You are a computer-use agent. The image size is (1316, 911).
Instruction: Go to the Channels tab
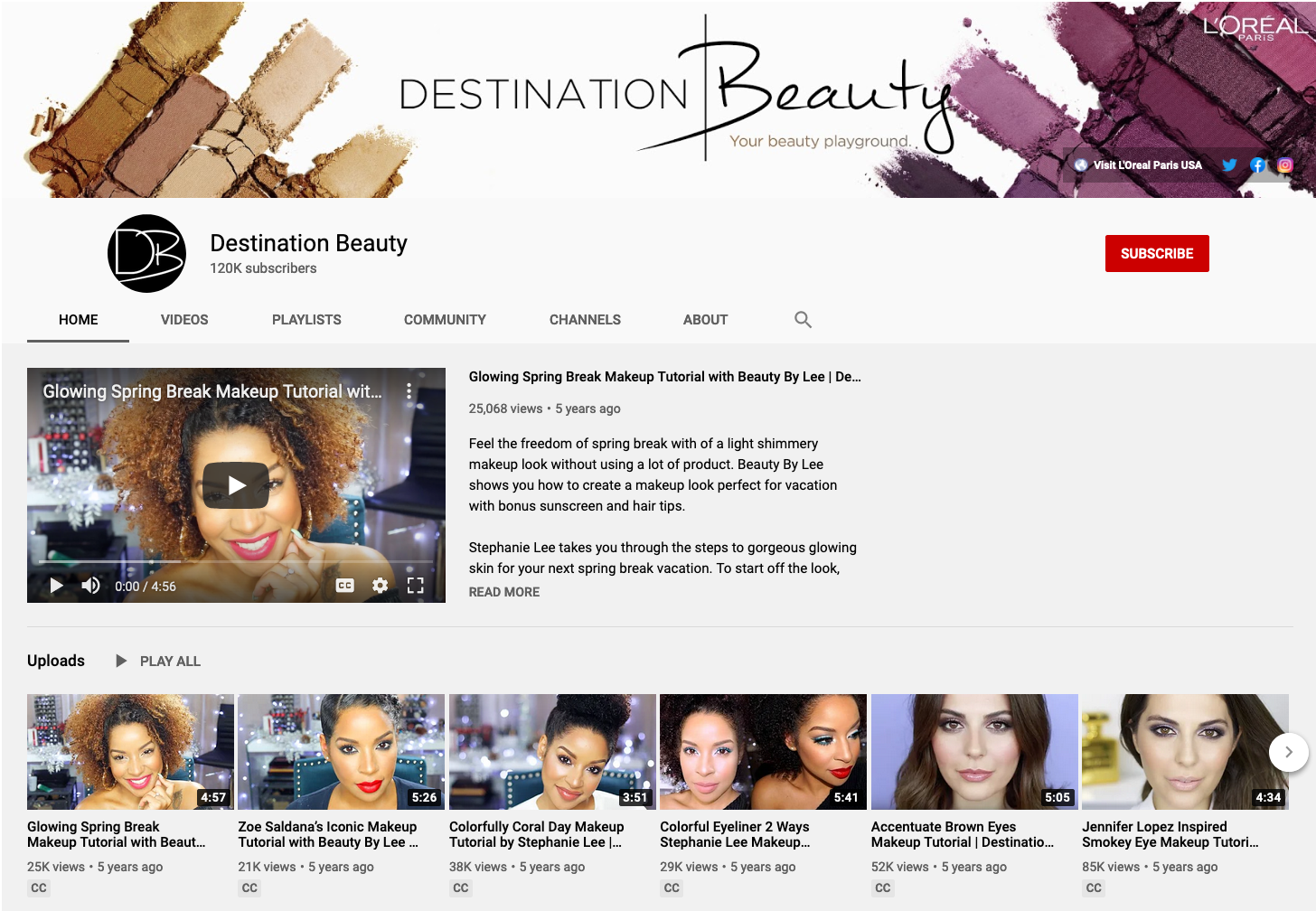click(x=585, y=320)
